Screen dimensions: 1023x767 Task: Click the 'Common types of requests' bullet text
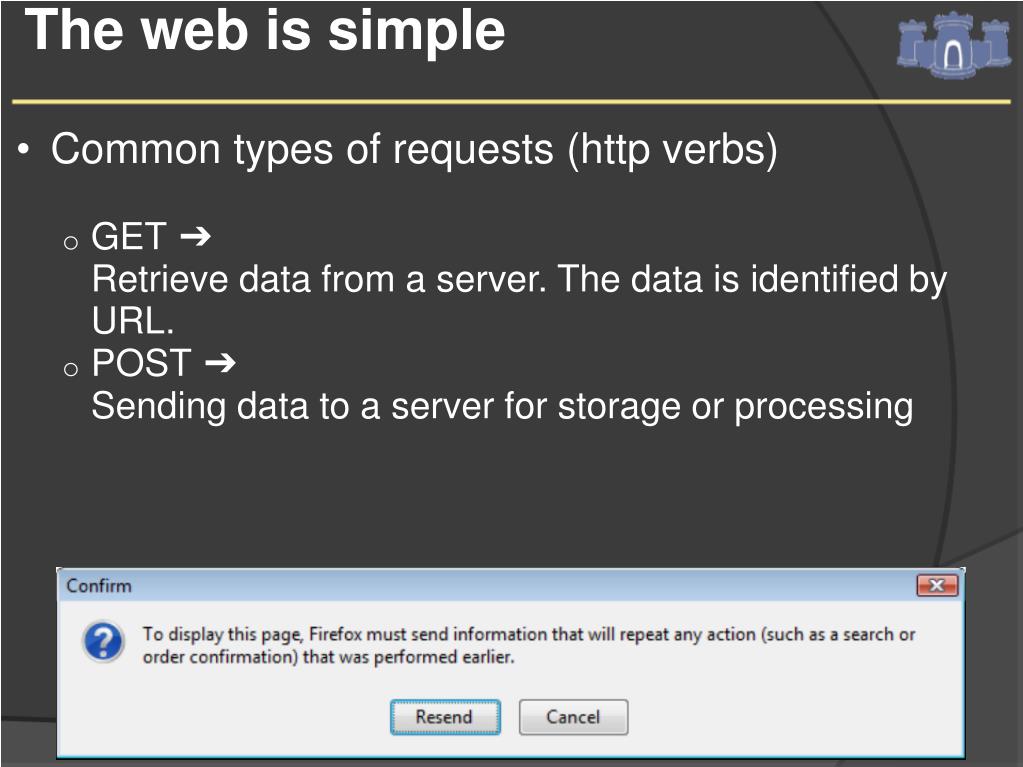414,150
